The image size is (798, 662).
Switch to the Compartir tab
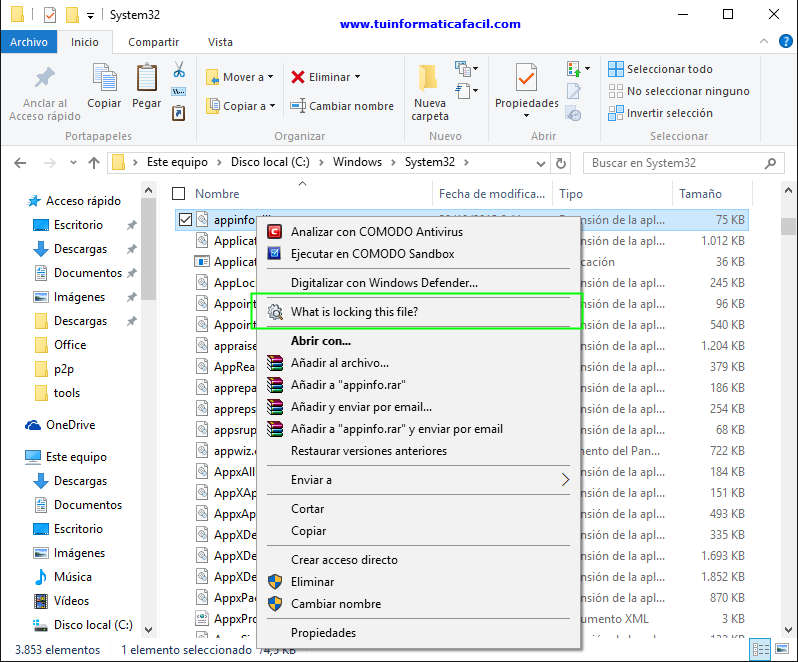[153, 42]
